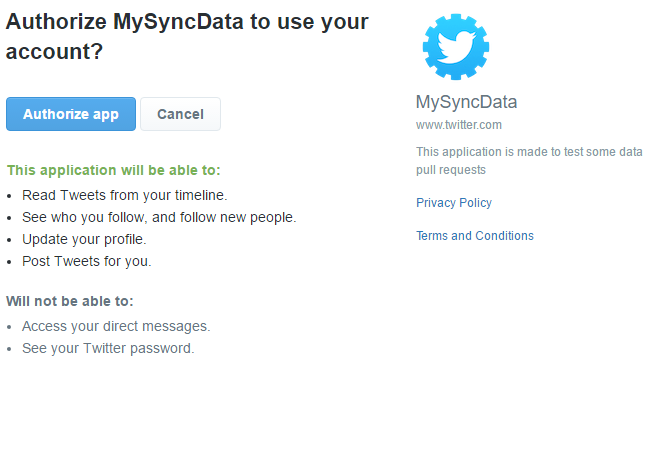Open the Privacy Policy link
The width and height of the screenshot is (652, 457).
point(454,203)
